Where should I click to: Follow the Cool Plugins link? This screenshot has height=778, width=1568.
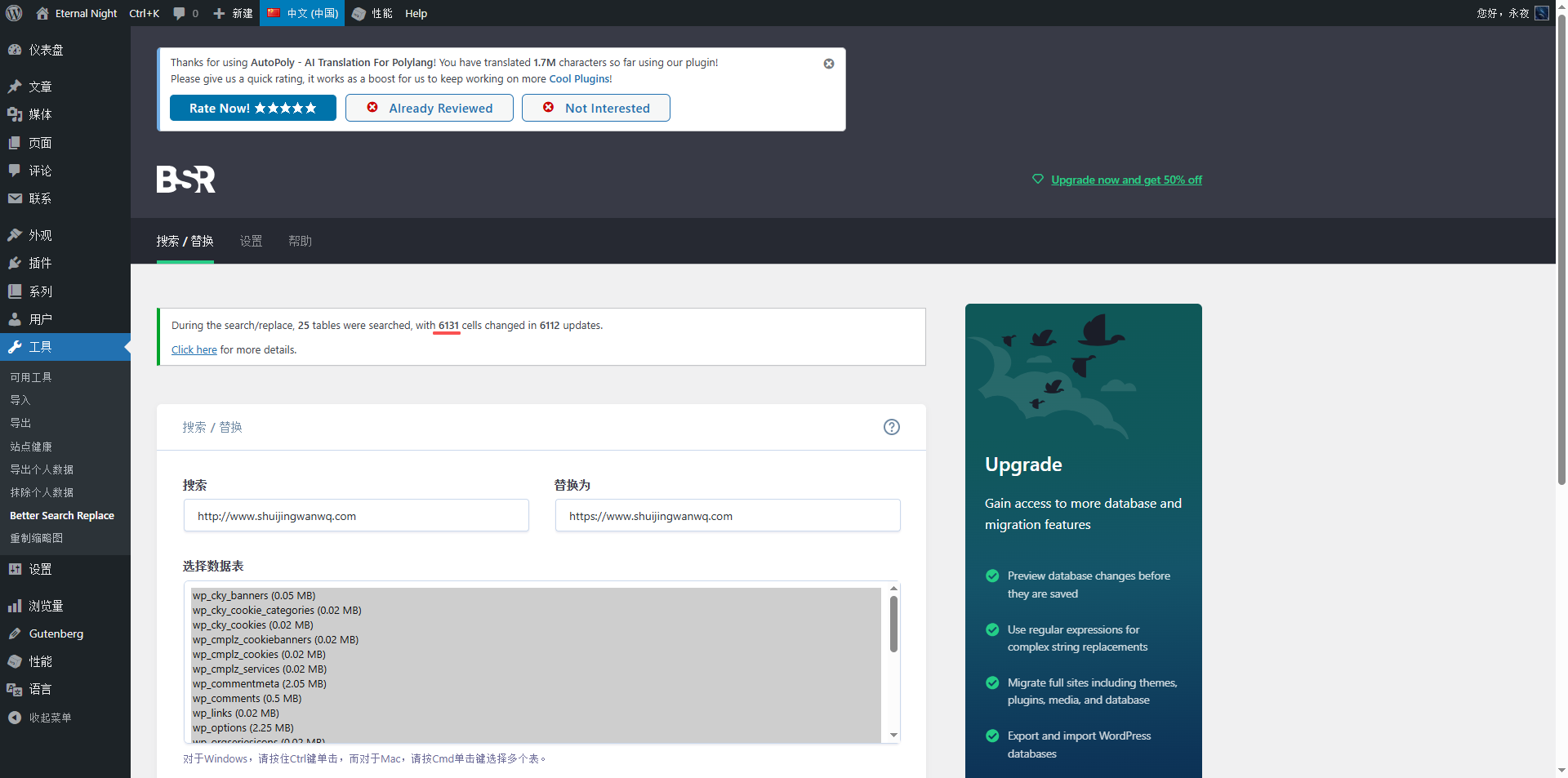point(579,79)
